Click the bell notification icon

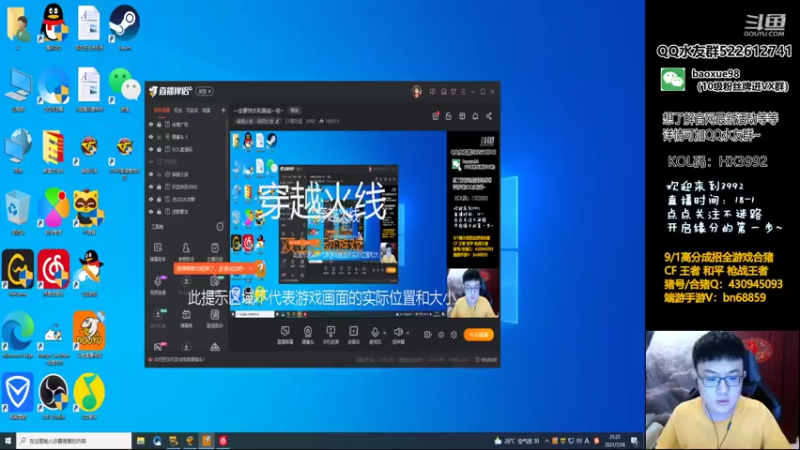pyautogui.click(x=475, y=116)
